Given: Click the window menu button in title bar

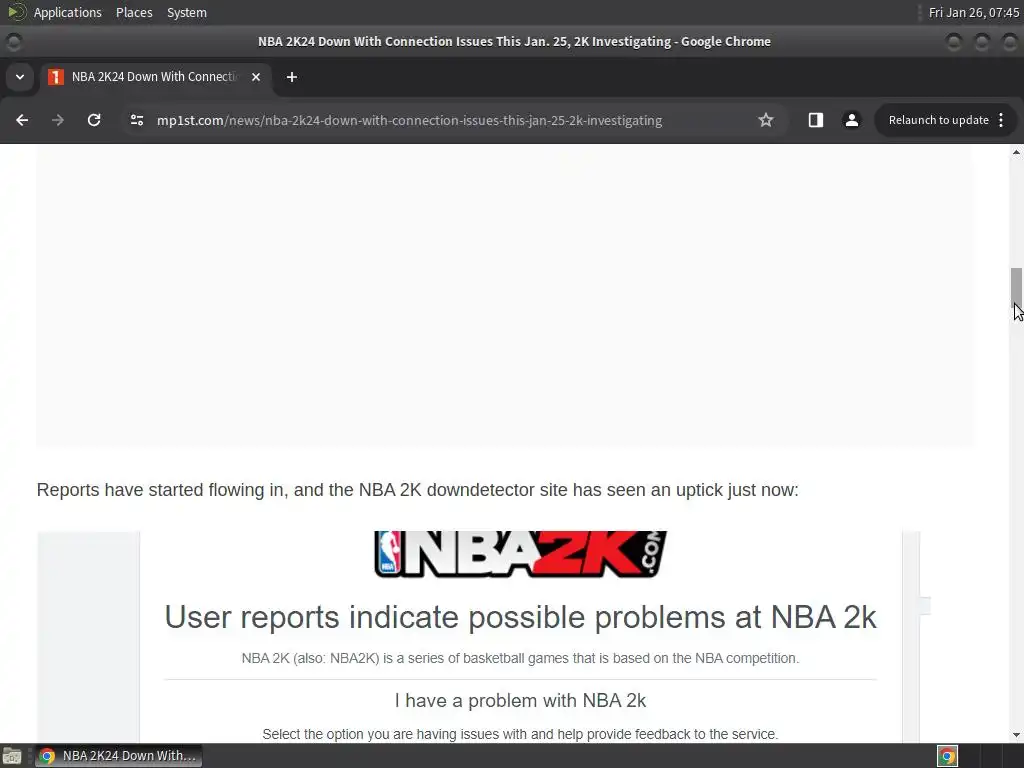Looking at the screenshot, I should 14,42.
